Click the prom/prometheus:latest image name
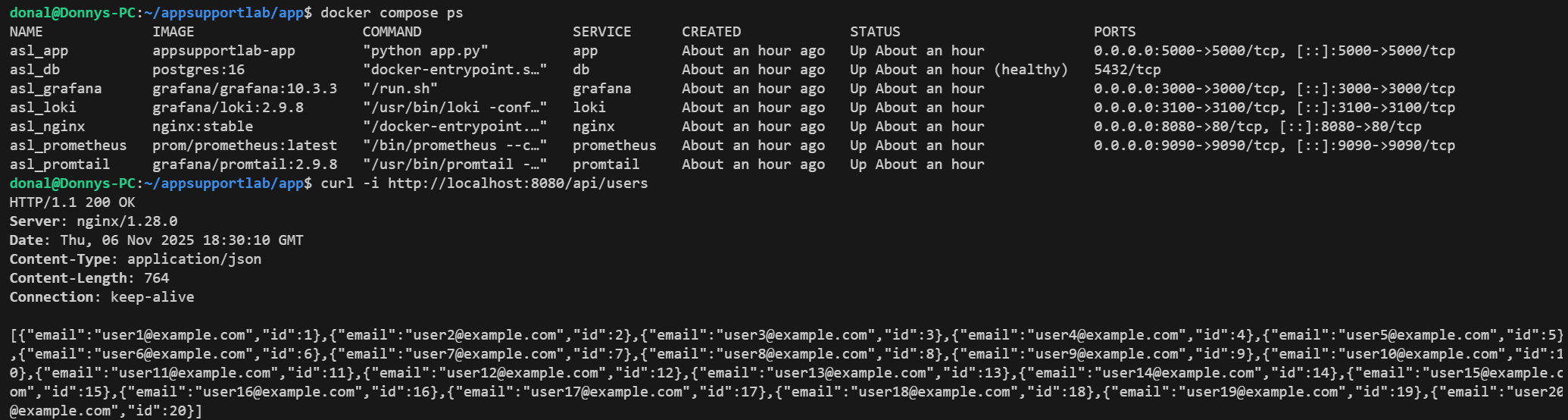1568x420 pixels. 245,146
